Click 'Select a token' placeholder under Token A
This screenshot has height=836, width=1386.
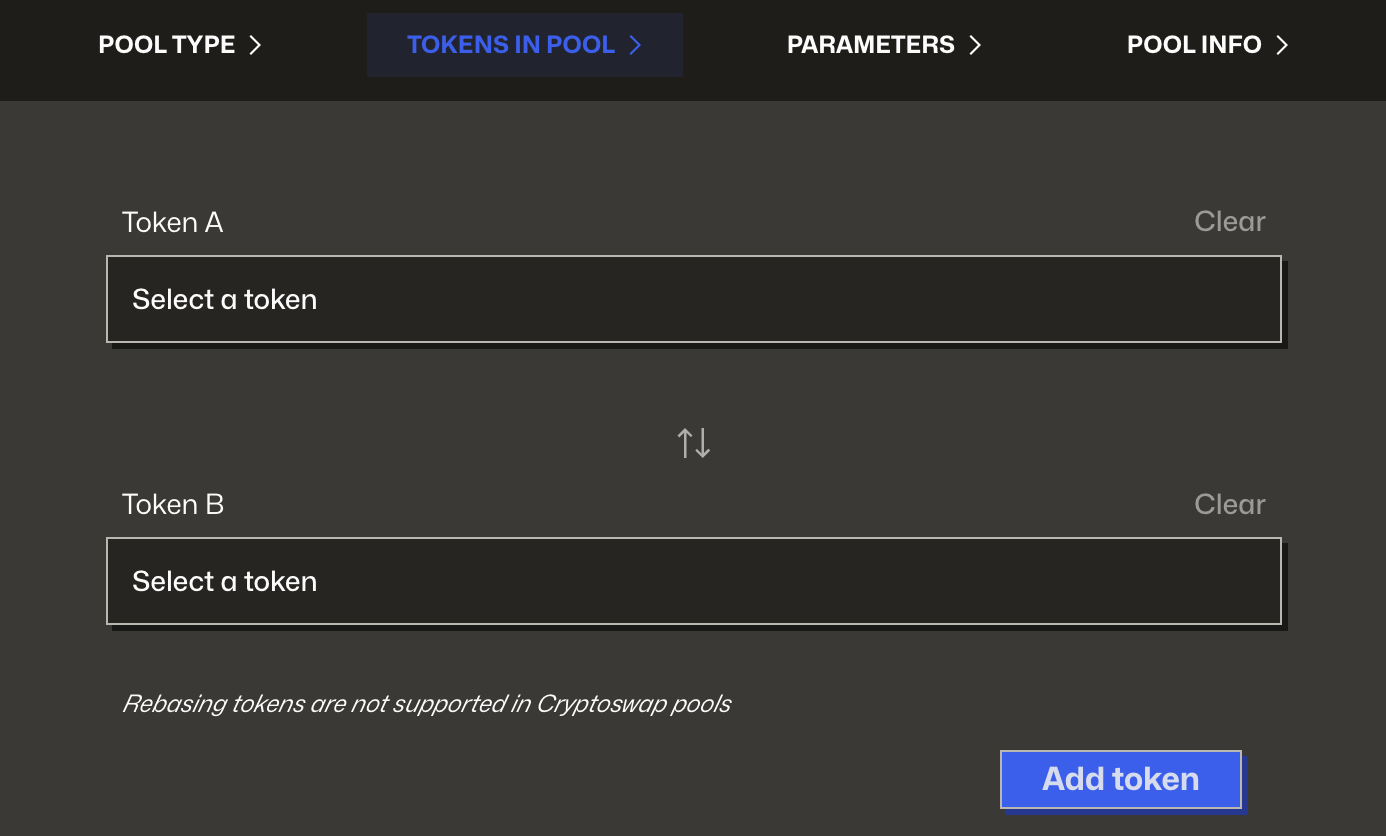(224, 299)
